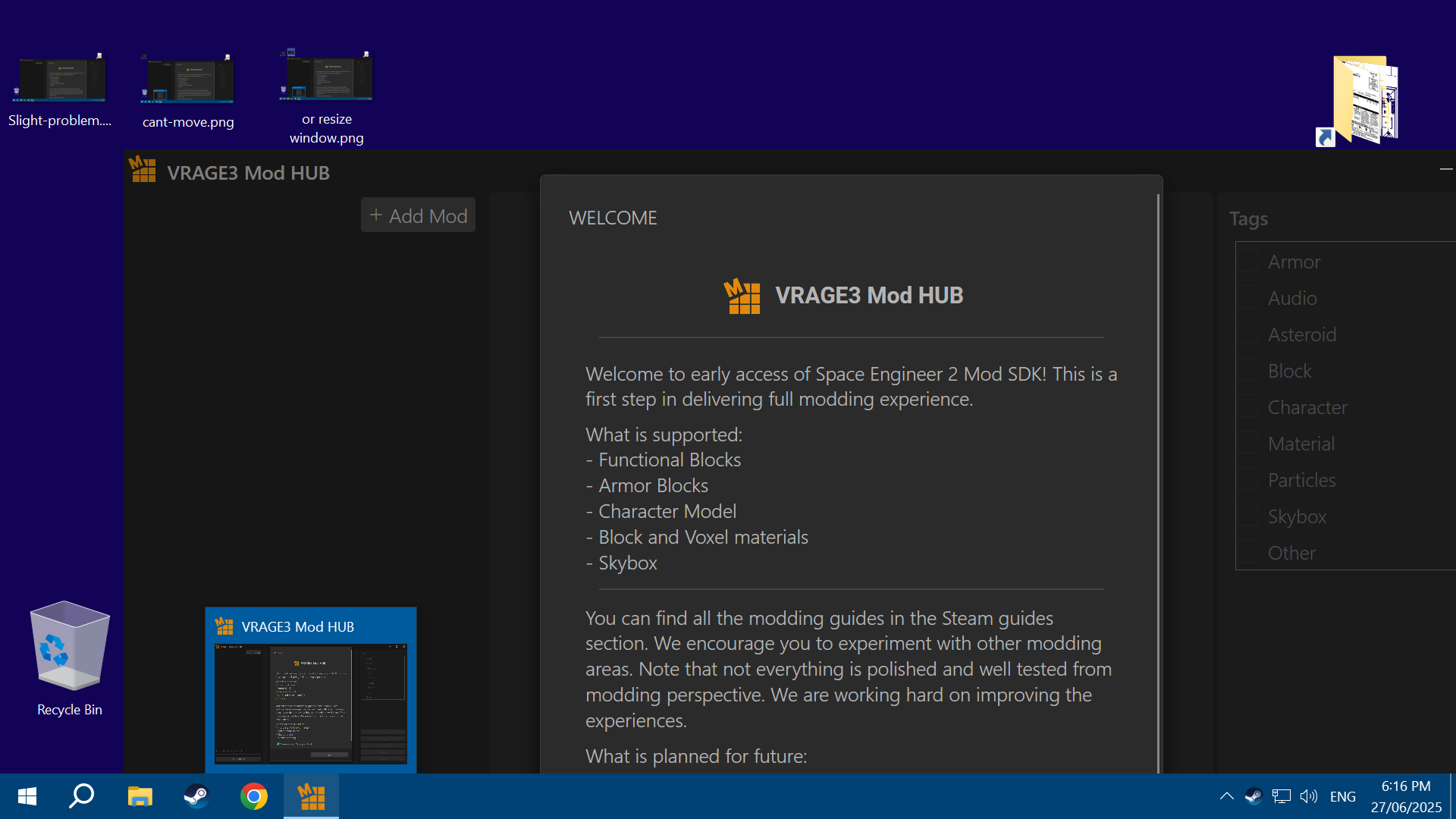Toggle the Armor tag checkbox
Screen dimensions: 1456x819
[1248, 260]
